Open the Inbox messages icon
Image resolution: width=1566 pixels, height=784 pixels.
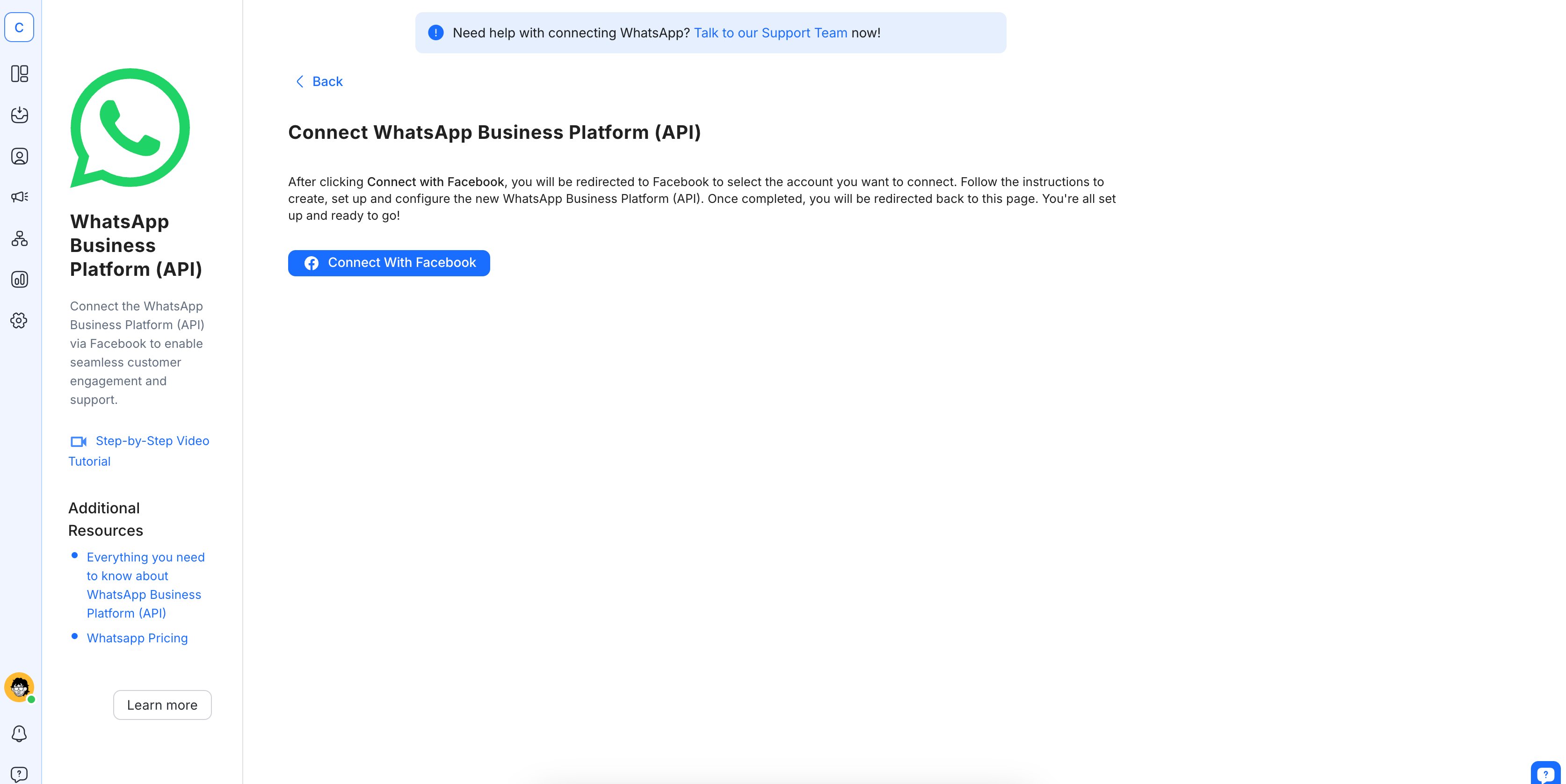tap(20, 115)
